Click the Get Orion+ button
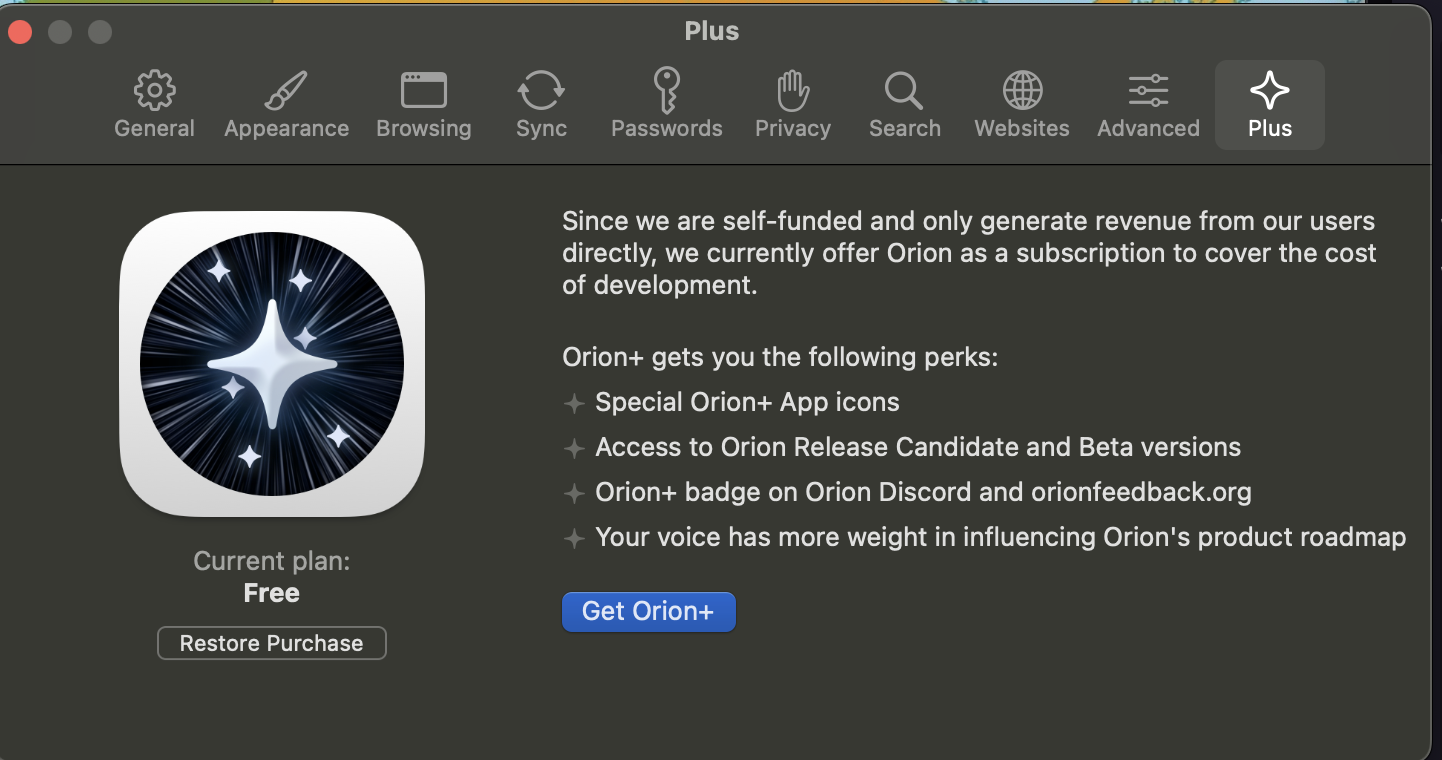 (648, 612)
